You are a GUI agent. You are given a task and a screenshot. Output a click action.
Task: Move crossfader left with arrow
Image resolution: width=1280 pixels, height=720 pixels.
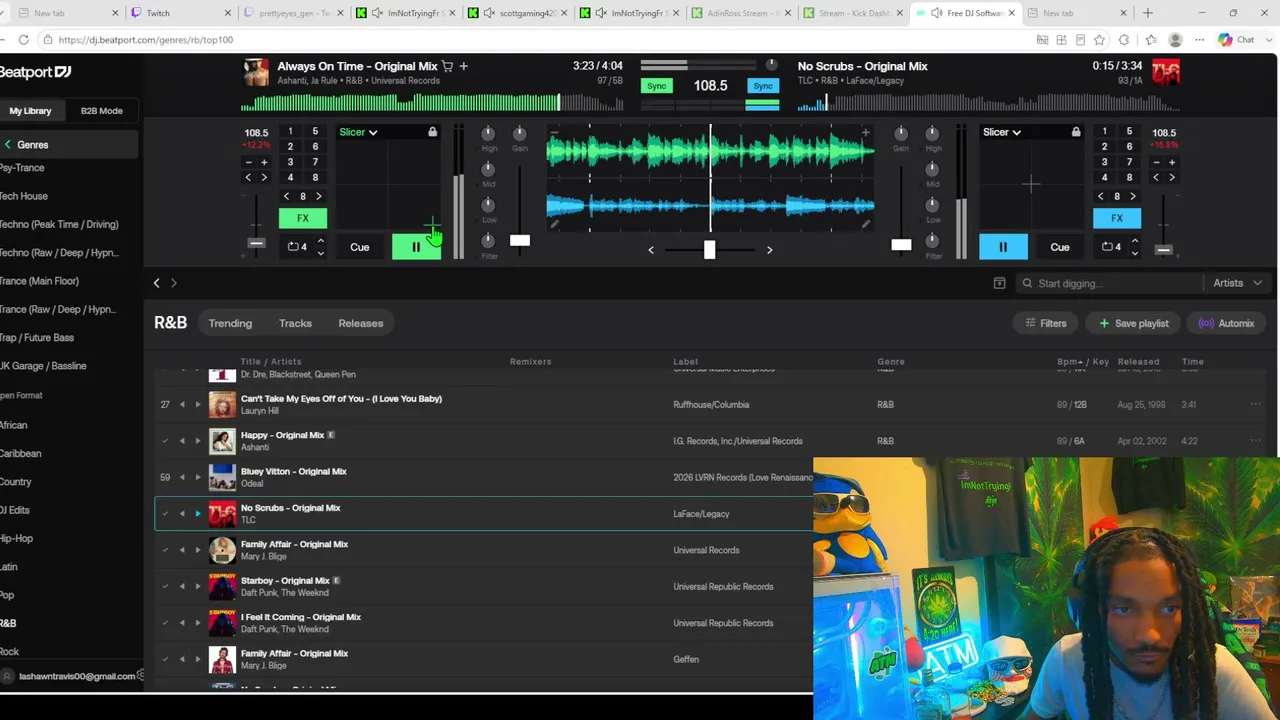click(x=651, y=250)
